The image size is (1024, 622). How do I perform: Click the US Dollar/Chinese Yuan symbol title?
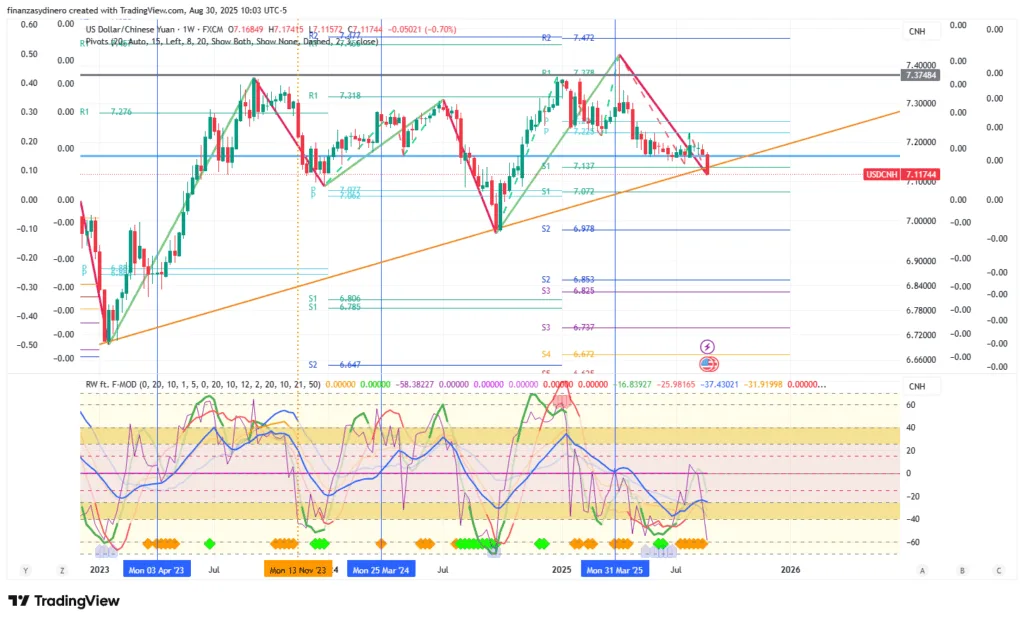(131, 29)
